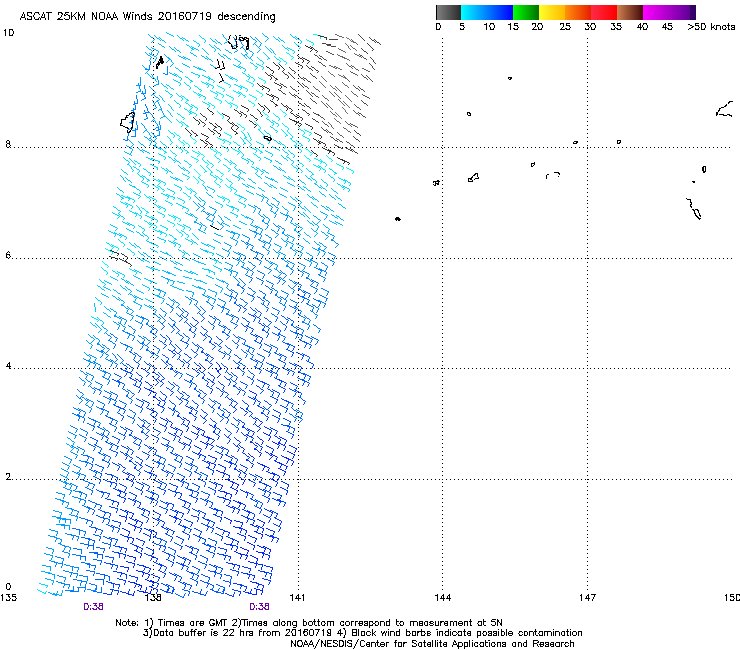Click the note line beginning "3)Data buffer is 22 hrs"

click(x=362, y=633)
